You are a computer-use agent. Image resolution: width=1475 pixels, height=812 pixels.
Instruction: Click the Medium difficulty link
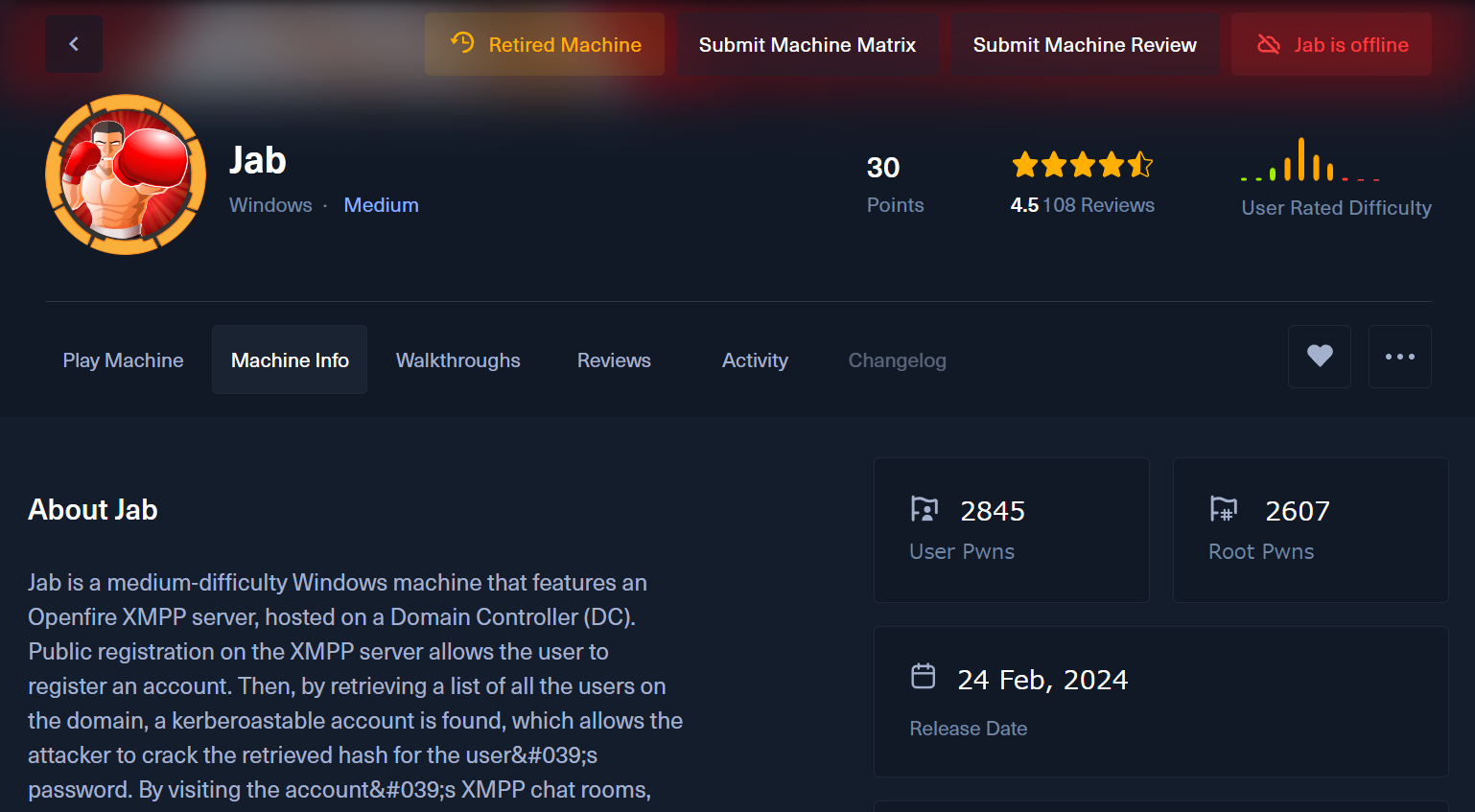tap(381, 205)
